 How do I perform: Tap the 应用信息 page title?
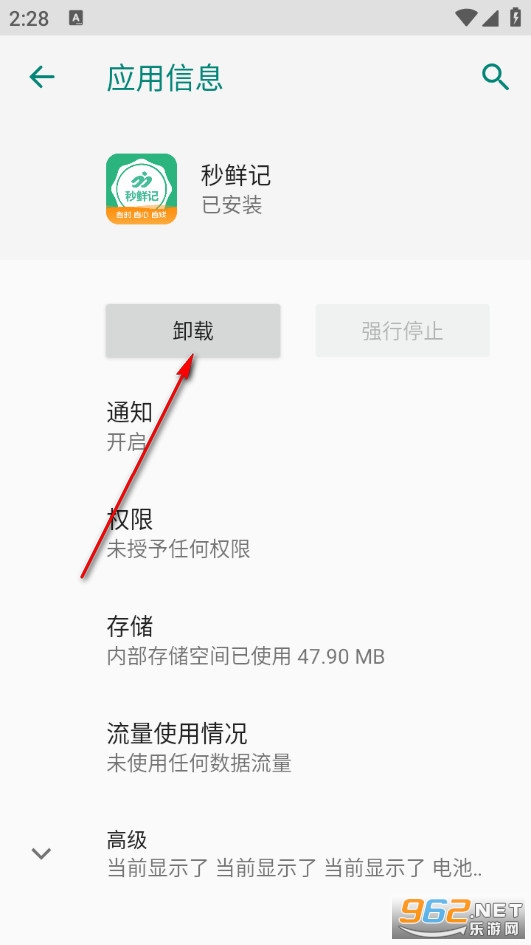pos(165,78)
